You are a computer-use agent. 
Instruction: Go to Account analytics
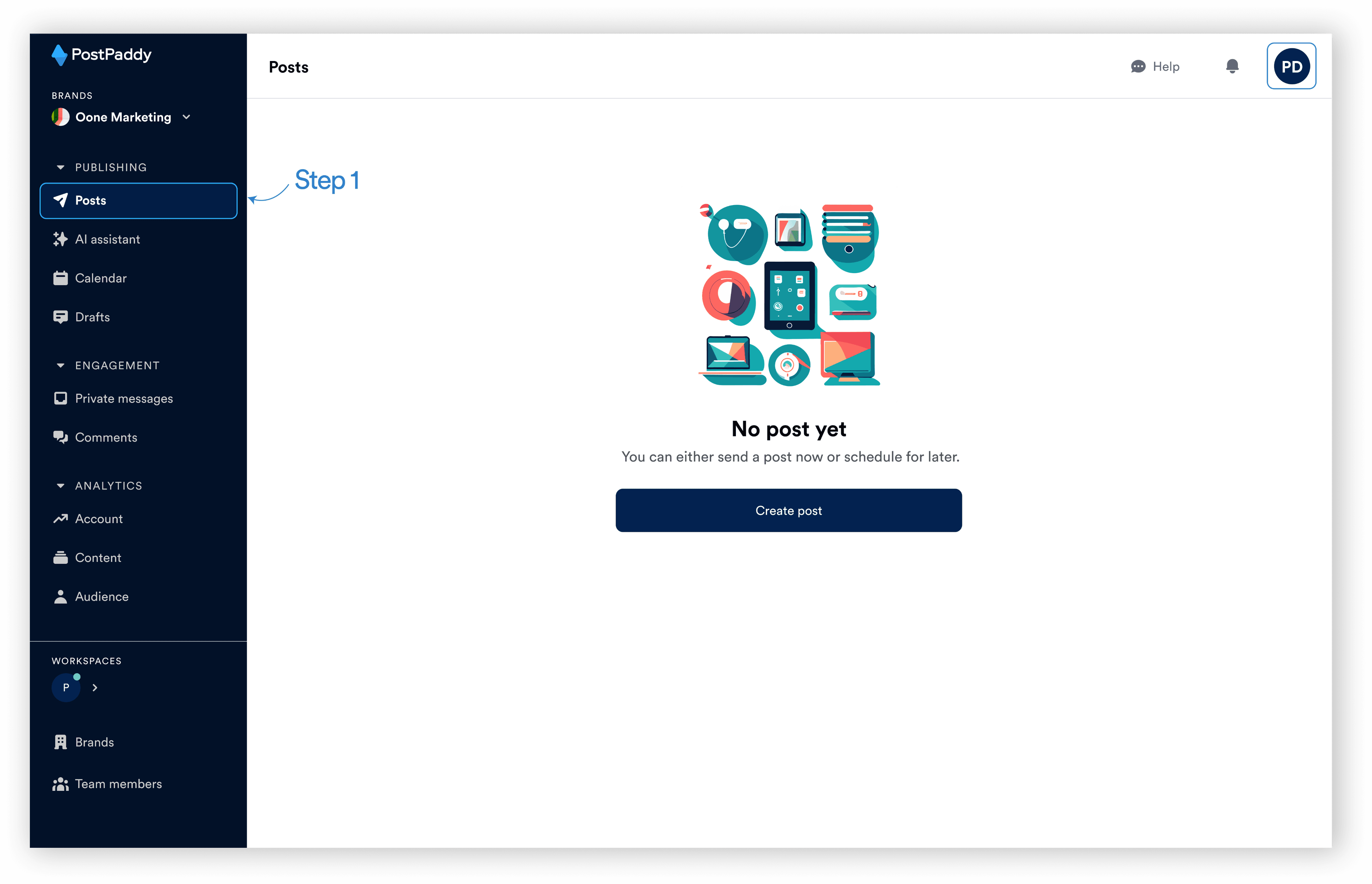click(99, 519)
